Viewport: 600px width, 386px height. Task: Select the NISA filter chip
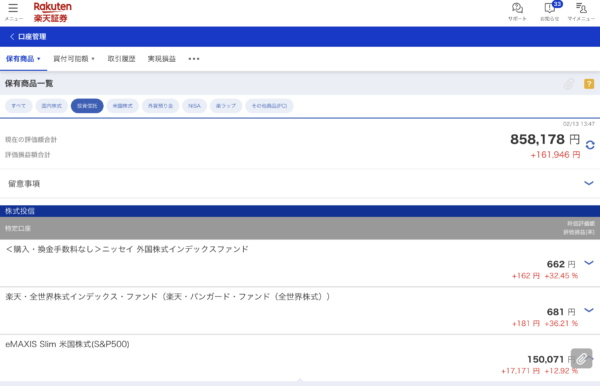coord(194,106)
